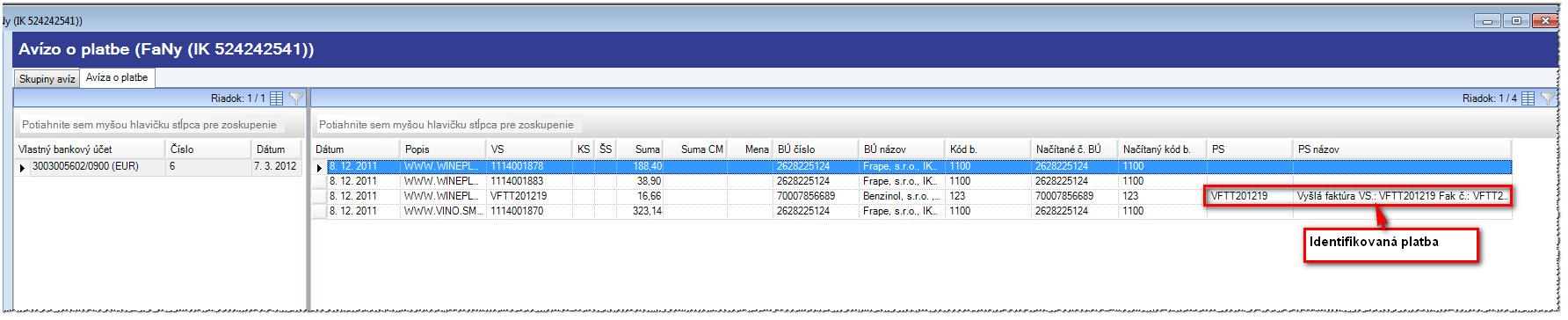Click BÚ číslo cell 70007856689
The height and width of the screenshot is (320, 1568).
click(816, 196)
